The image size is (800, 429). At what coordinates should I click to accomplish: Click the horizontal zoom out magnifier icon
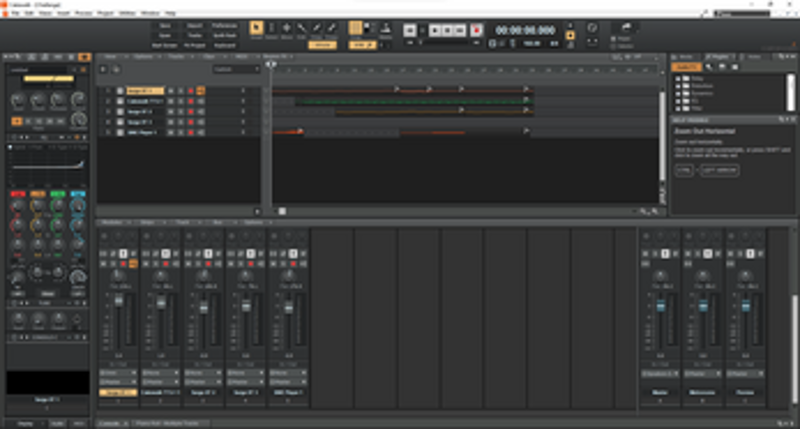pyautogui.click(x=644, y=211)
